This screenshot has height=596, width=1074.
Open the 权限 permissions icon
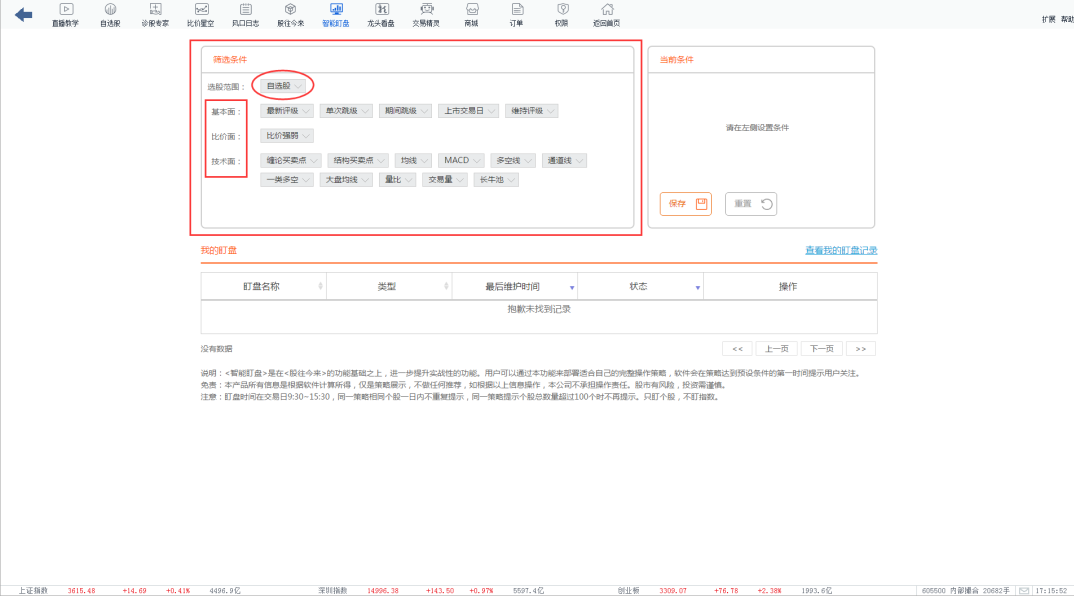[562, 14]
